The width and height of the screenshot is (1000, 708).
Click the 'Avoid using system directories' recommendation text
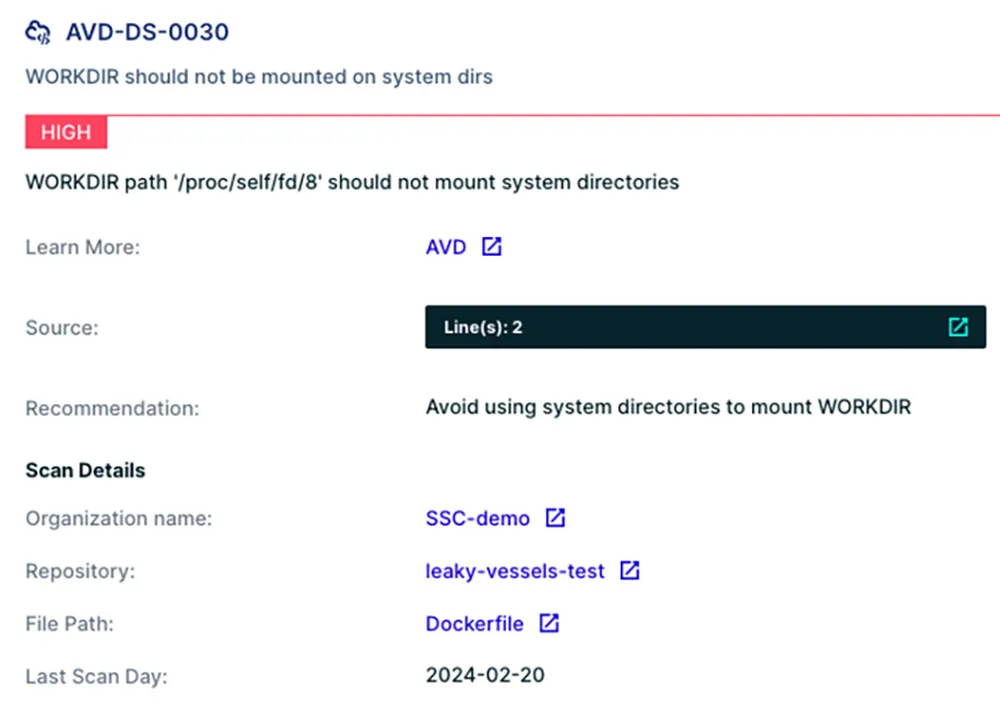tap(668, 407)
